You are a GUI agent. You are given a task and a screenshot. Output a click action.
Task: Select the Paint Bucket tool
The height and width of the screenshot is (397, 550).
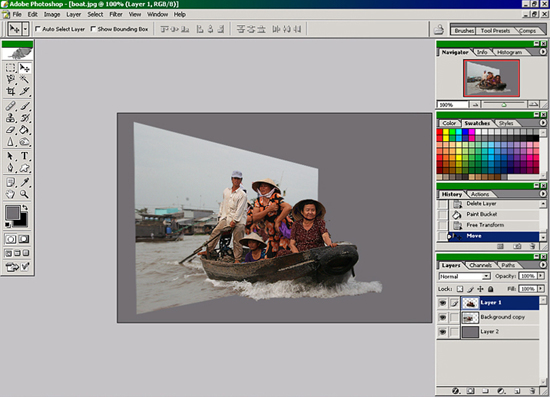pos(24,130)
